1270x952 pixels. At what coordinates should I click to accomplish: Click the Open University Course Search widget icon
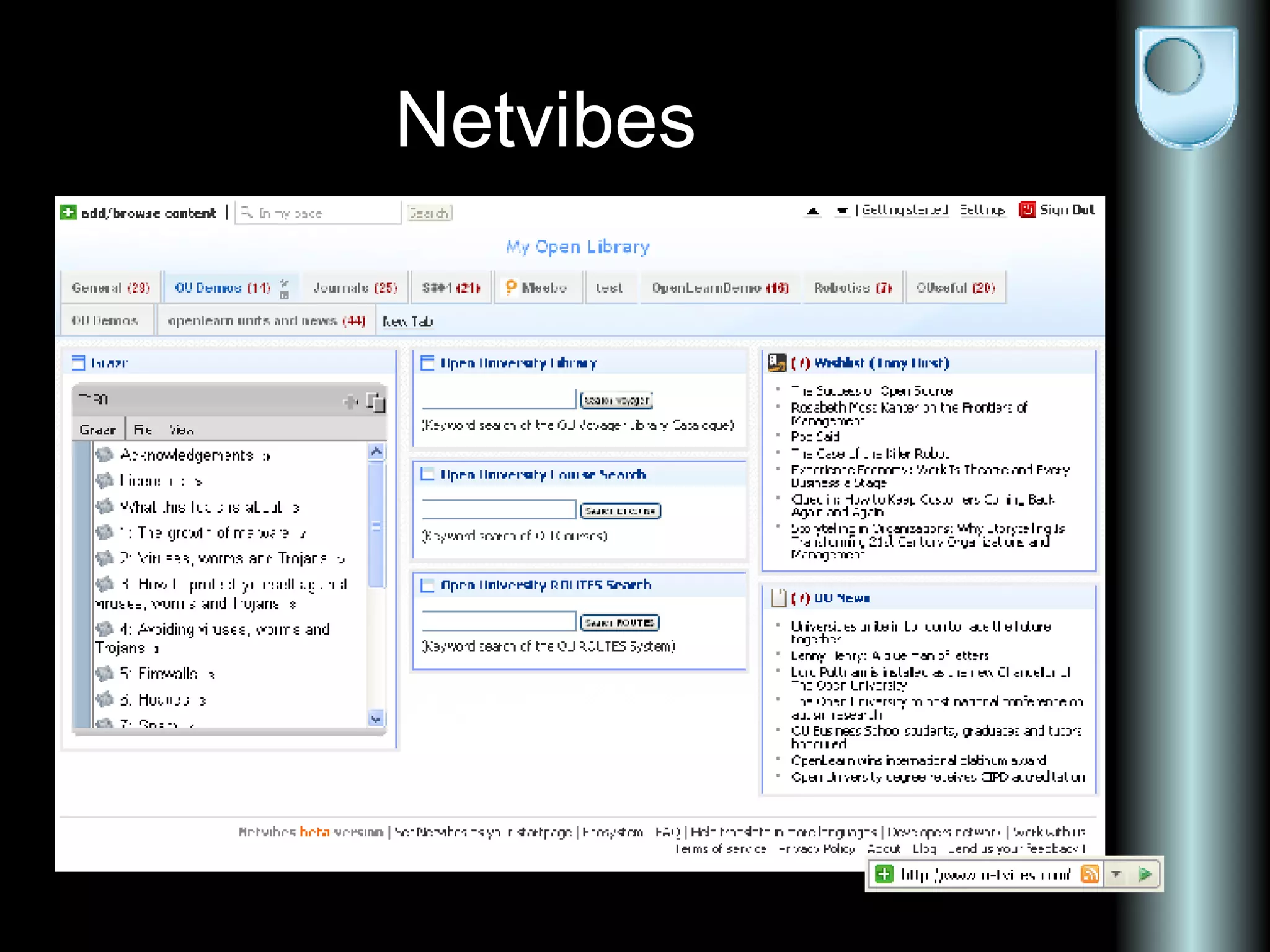427,474
